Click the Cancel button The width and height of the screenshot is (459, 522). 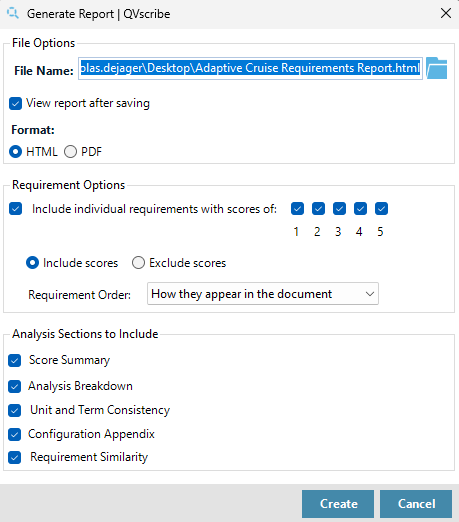coord(416,504)
